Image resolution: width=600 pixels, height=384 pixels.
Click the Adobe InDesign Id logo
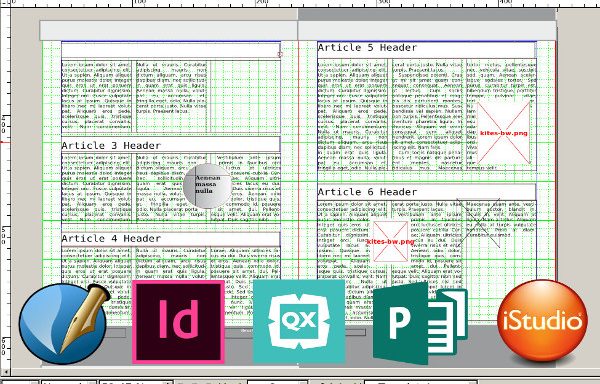tap(178, 322)
